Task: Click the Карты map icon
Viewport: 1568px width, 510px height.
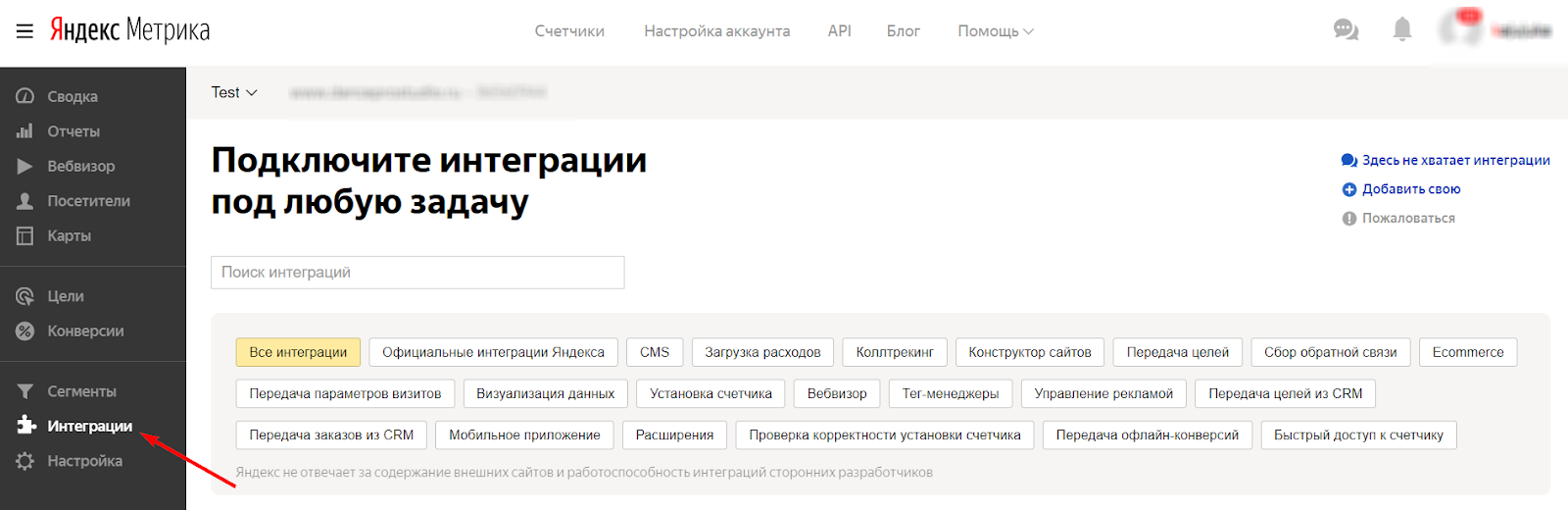Action: coord(25,236)
